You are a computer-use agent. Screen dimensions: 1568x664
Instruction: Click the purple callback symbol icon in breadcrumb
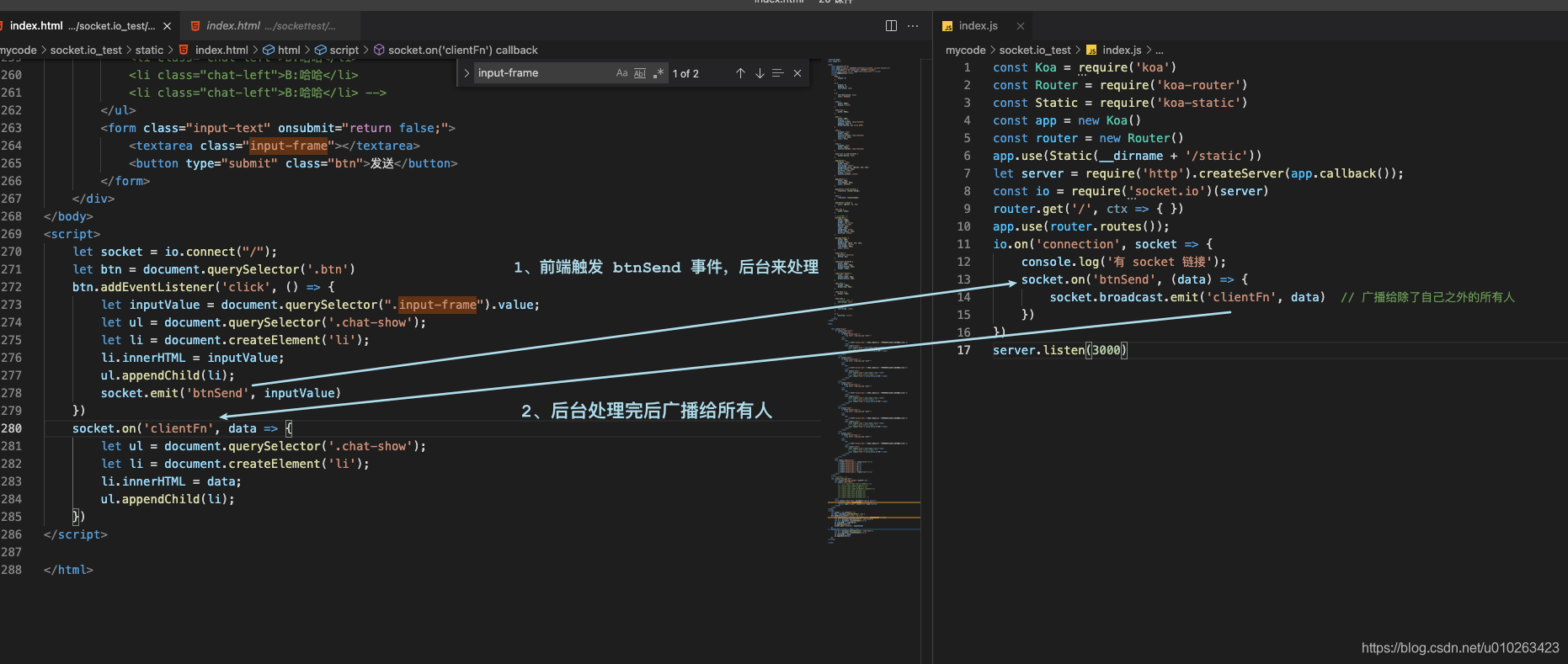pos(379,50)
